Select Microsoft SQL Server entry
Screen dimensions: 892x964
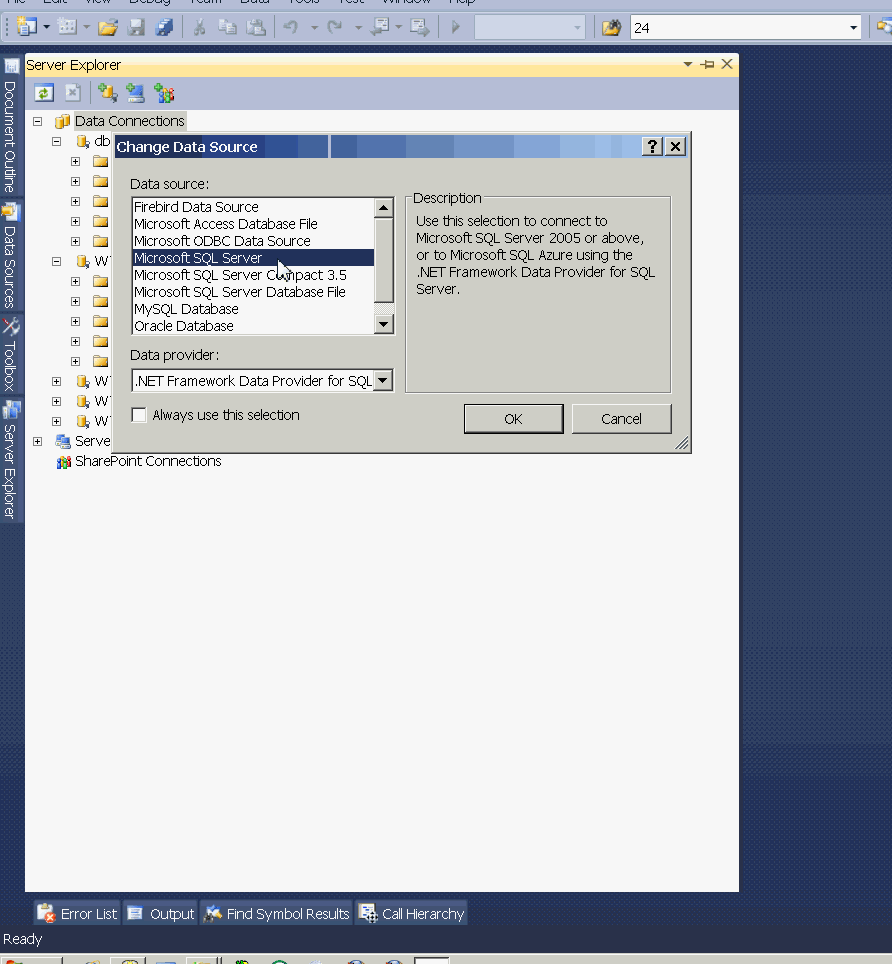253,258
